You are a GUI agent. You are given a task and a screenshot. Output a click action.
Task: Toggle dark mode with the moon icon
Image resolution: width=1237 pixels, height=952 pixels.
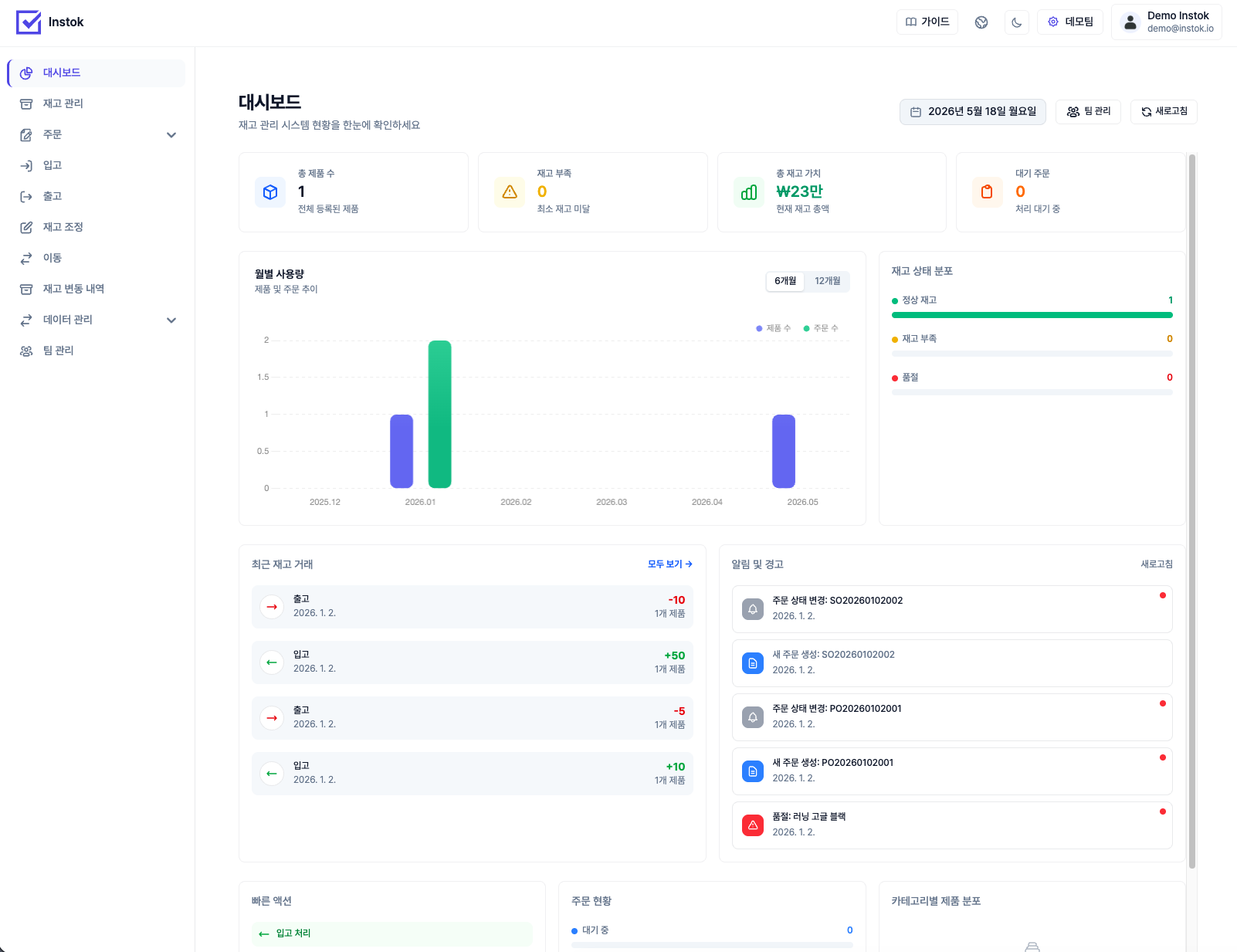pyautogui.click(x=1016, y=22)
